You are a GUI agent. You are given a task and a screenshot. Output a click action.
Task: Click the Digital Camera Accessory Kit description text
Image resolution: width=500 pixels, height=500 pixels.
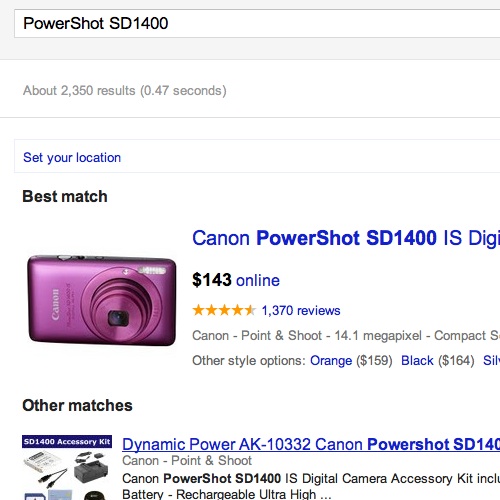click(311, 479)
